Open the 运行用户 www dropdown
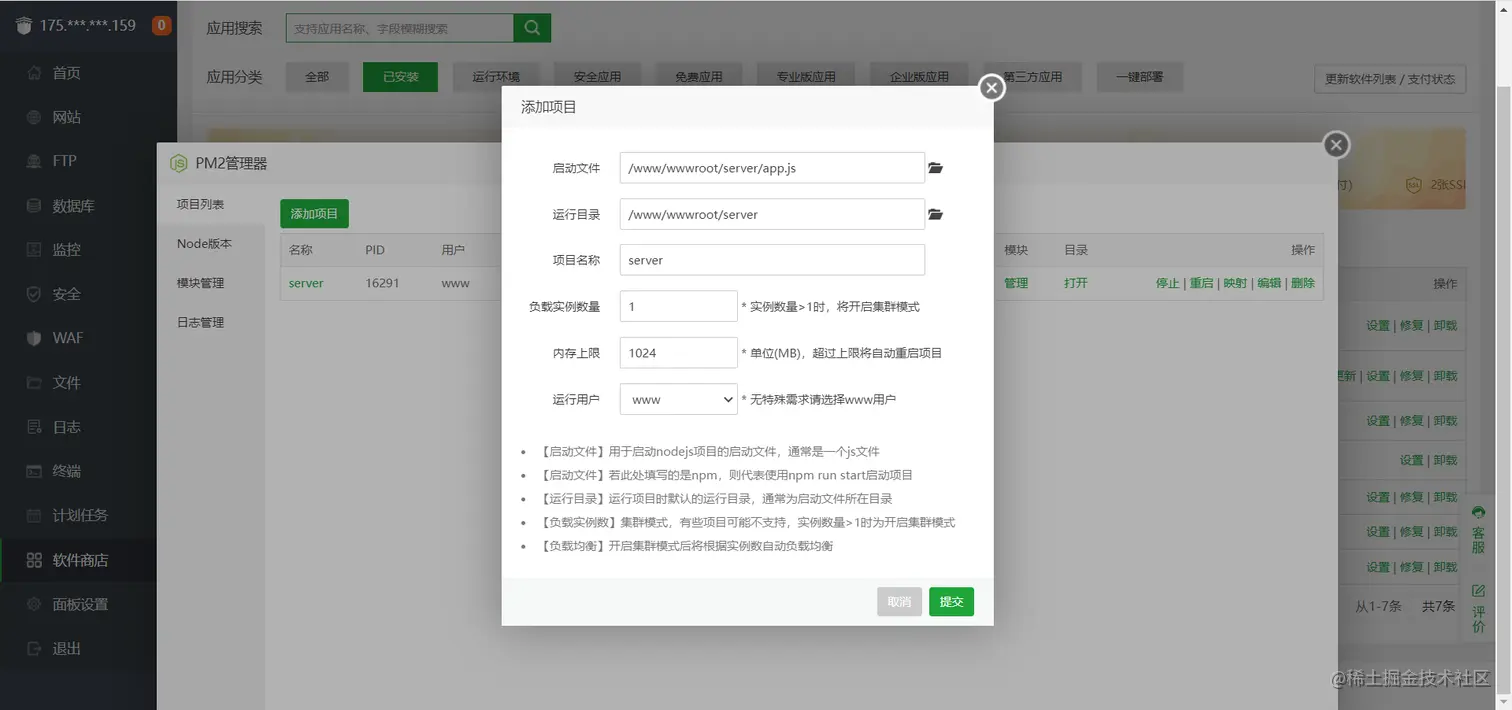Screen dimensions: 1512x710 678,398
